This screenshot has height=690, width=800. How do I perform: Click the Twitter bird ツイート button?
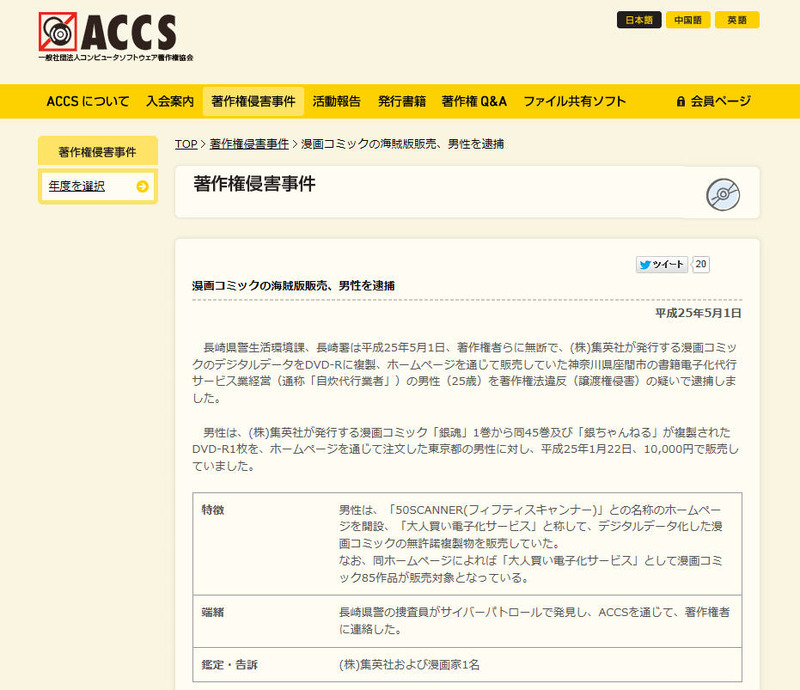click(x=662, y=264)
